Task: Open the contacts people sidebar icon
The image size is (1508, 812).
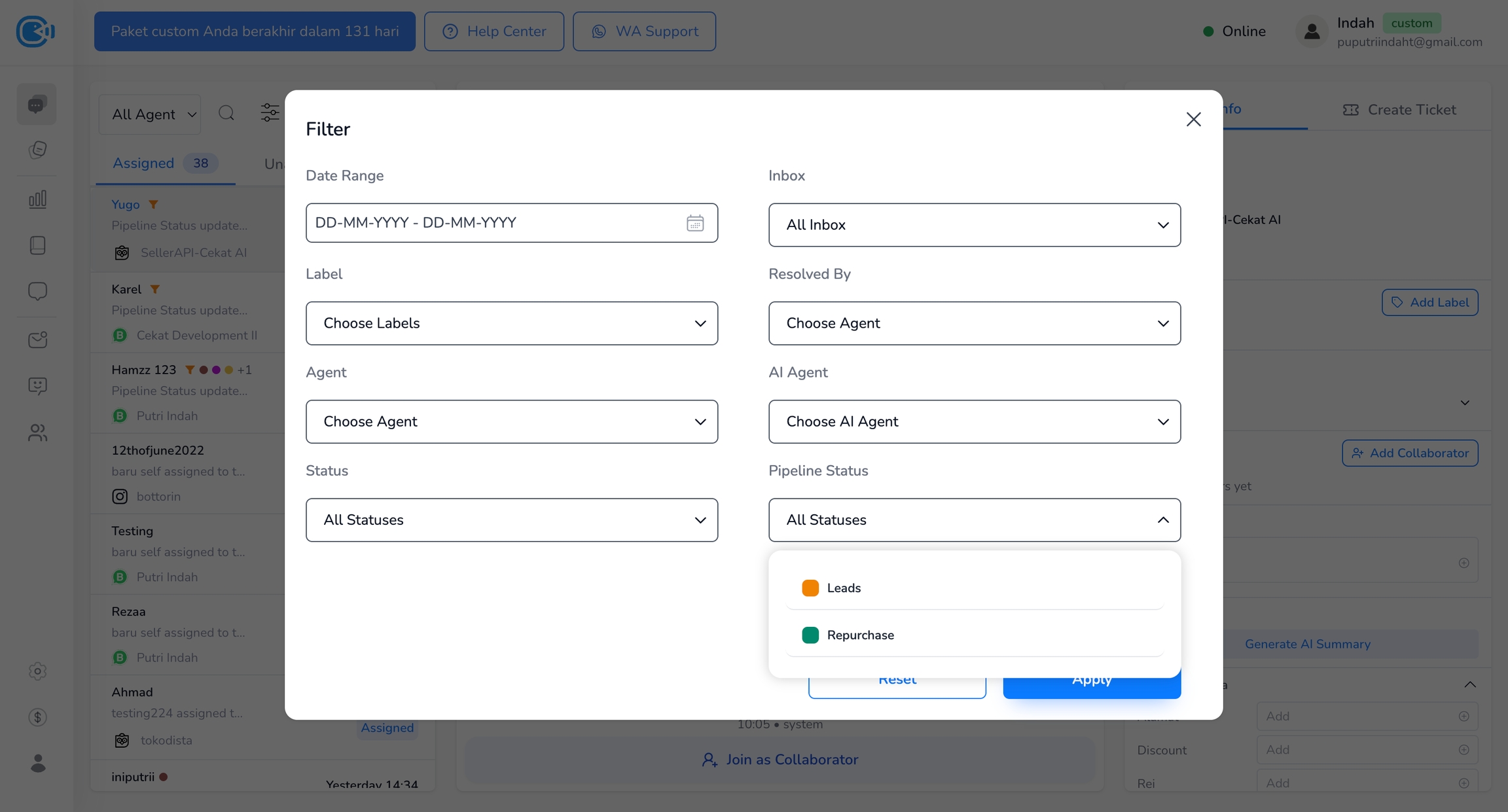Action: pos(37,432)
